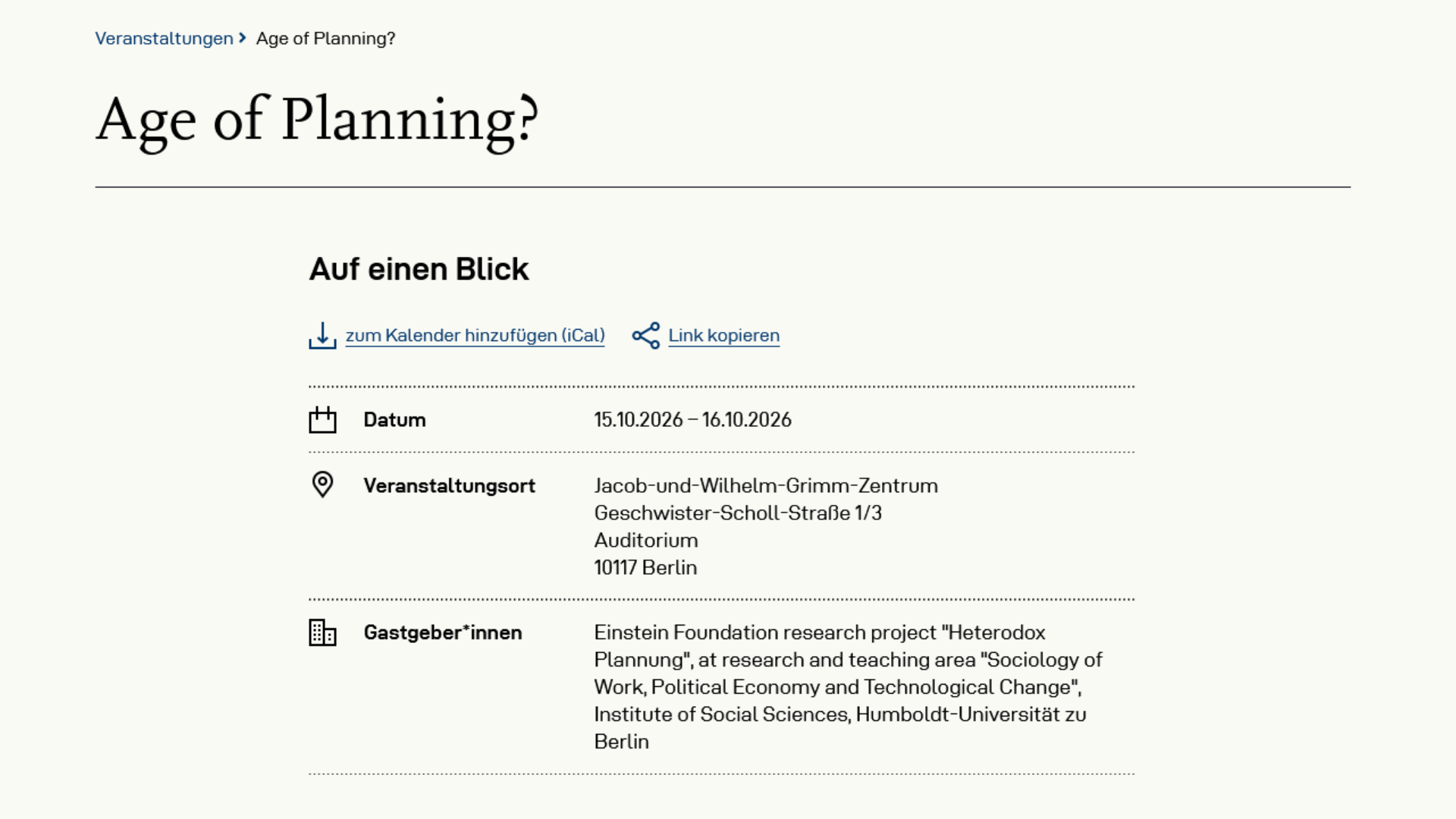Copy the event link via 'Link kopieren'
This screenshot has height=819, width=1456.
click(723, 335)
